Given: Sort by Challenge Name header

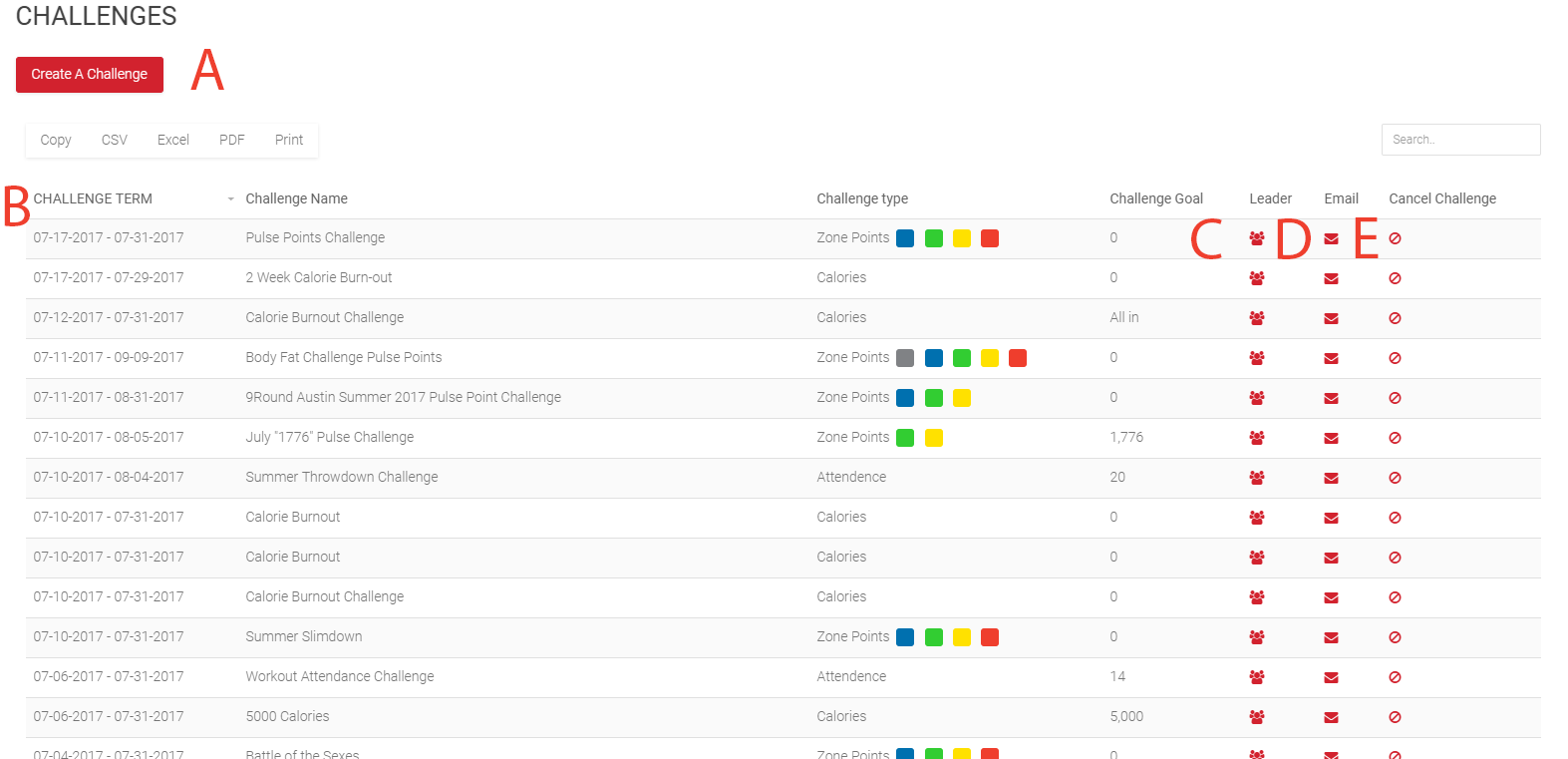Looking at the screenshot, I should (x=296, y=198).
